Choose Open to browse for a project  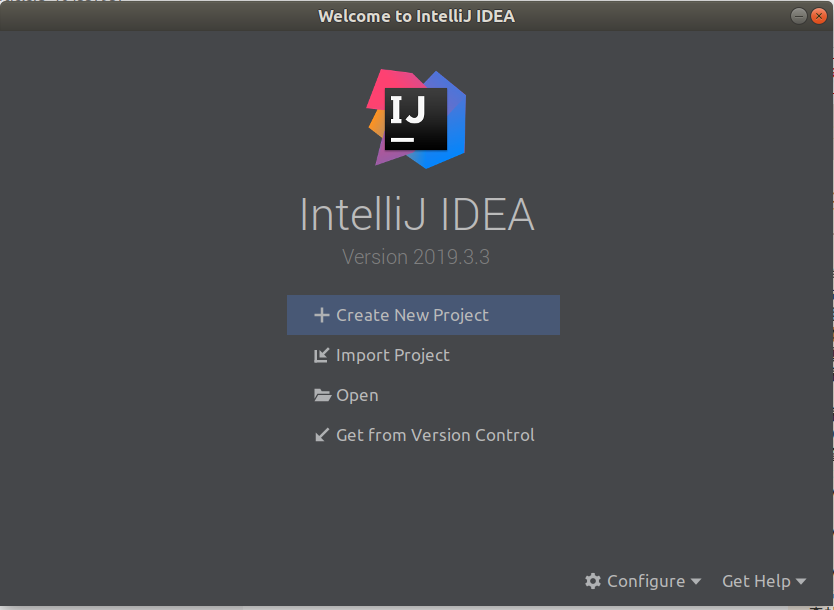[357, 394]
